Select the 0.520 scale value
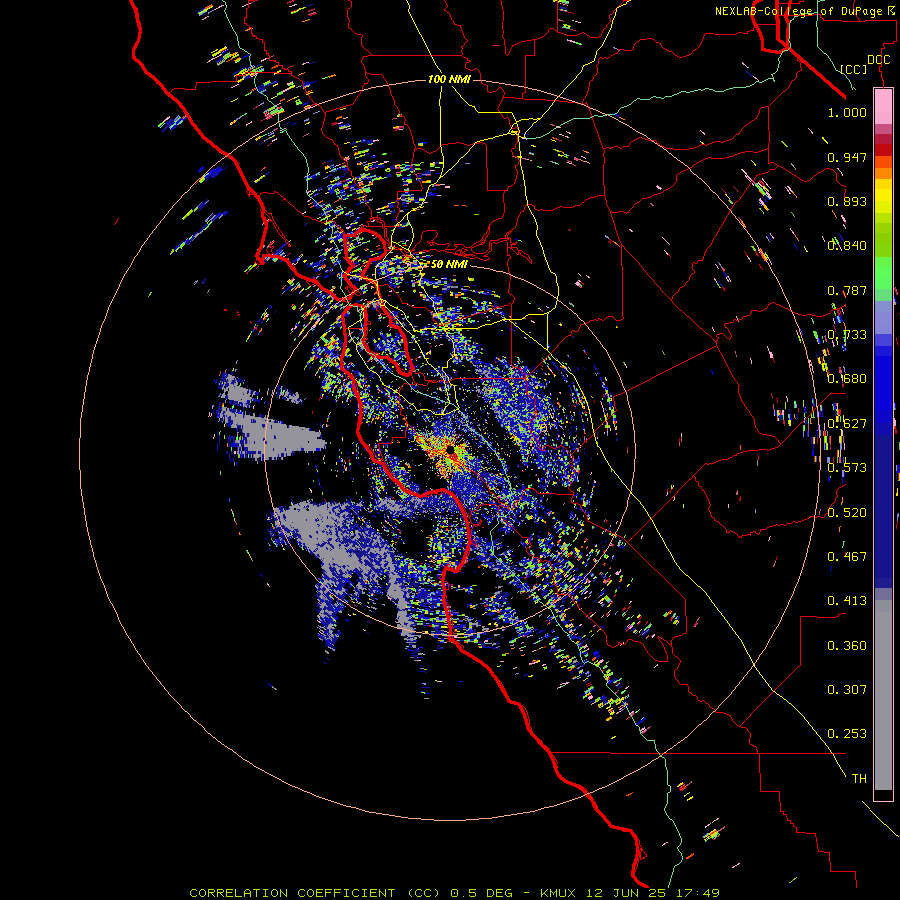Viewport: 900px width, 900px height. pyautogui.click(x=847, y=513)
